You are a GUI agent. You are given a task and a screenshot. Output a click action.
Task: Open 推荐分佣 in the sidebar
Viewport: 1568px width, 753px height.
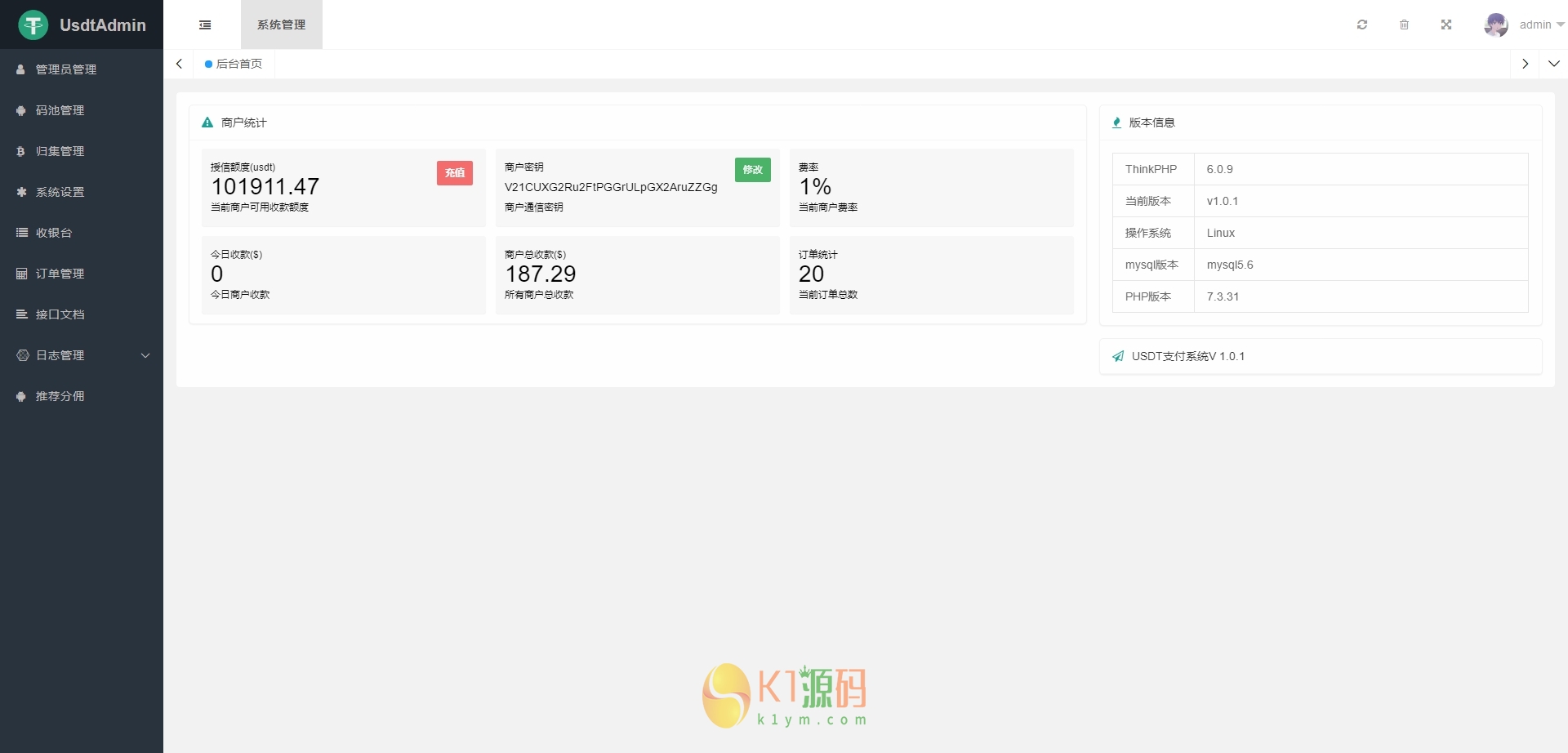pyautogui.click(x=82, y=397)
